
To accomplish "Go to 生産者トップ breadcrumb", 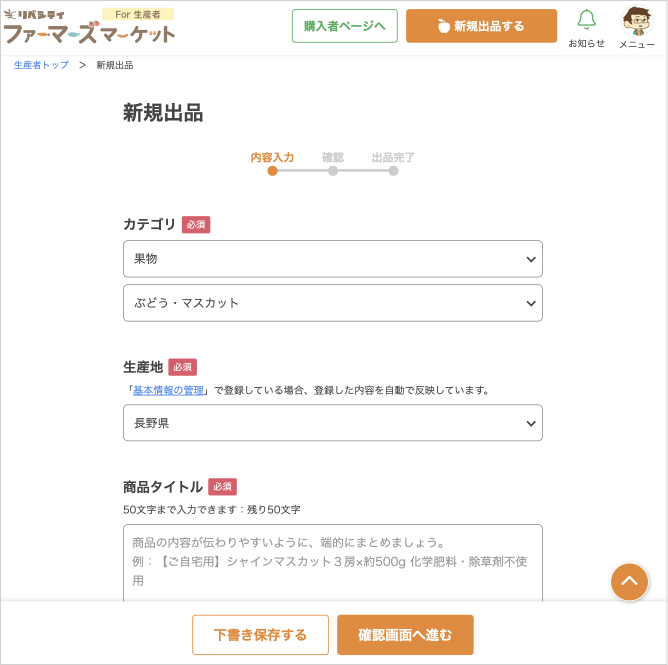I will (x=41, y=65).
